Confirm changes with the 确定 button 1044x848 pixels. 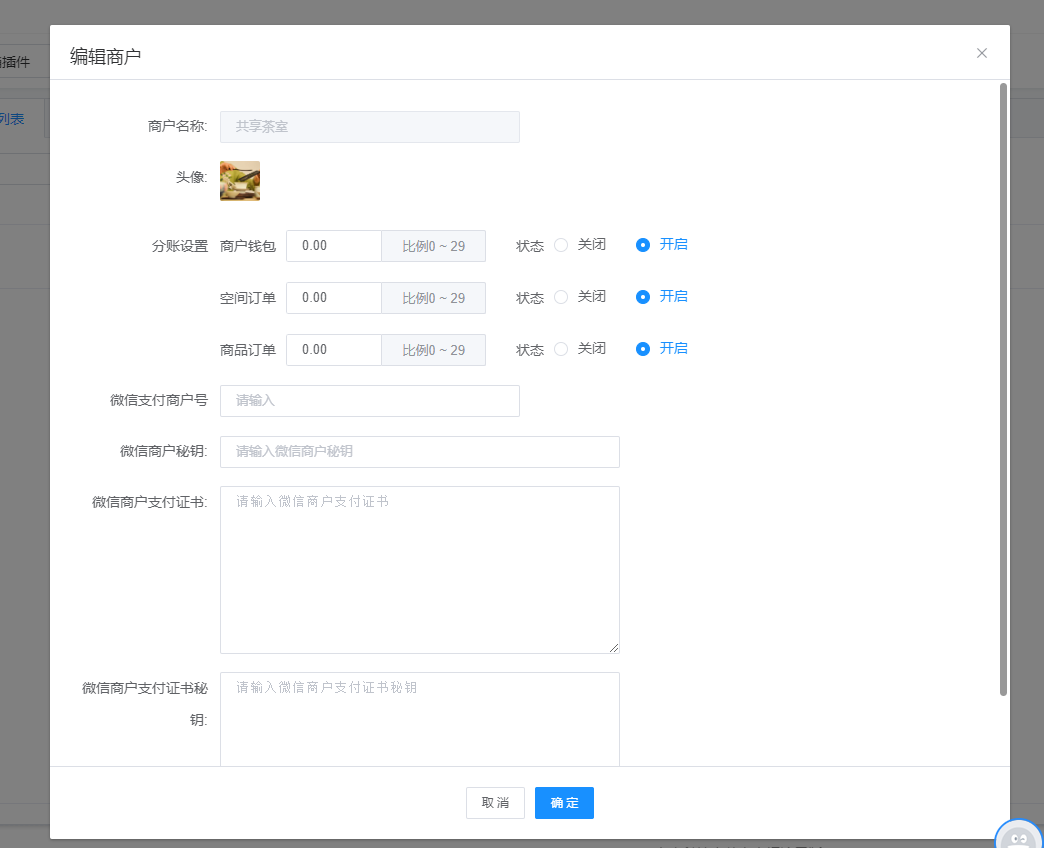click(x=564, y=803)
